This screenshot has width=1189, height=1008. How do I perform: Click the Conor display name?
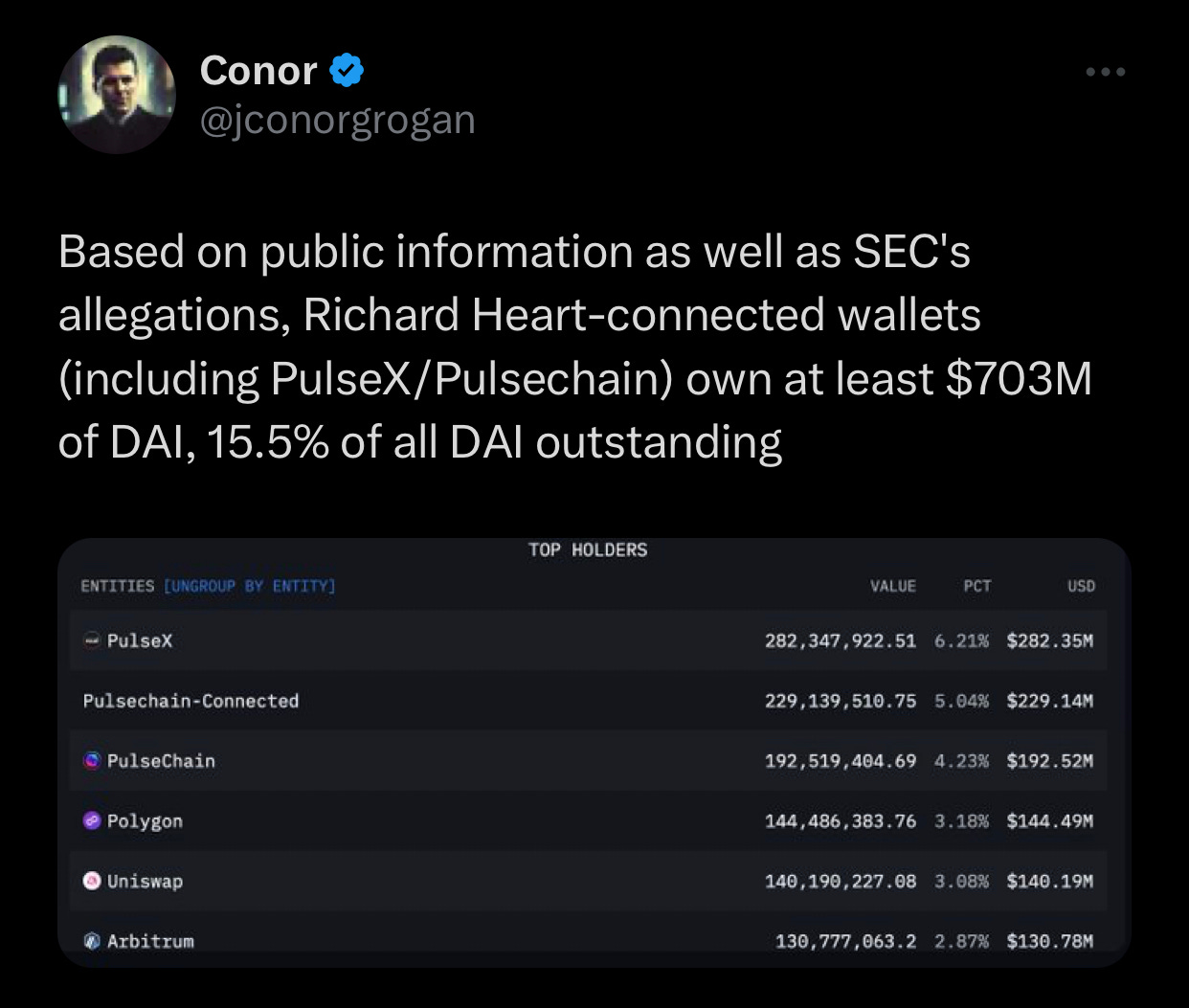[258, 71]
